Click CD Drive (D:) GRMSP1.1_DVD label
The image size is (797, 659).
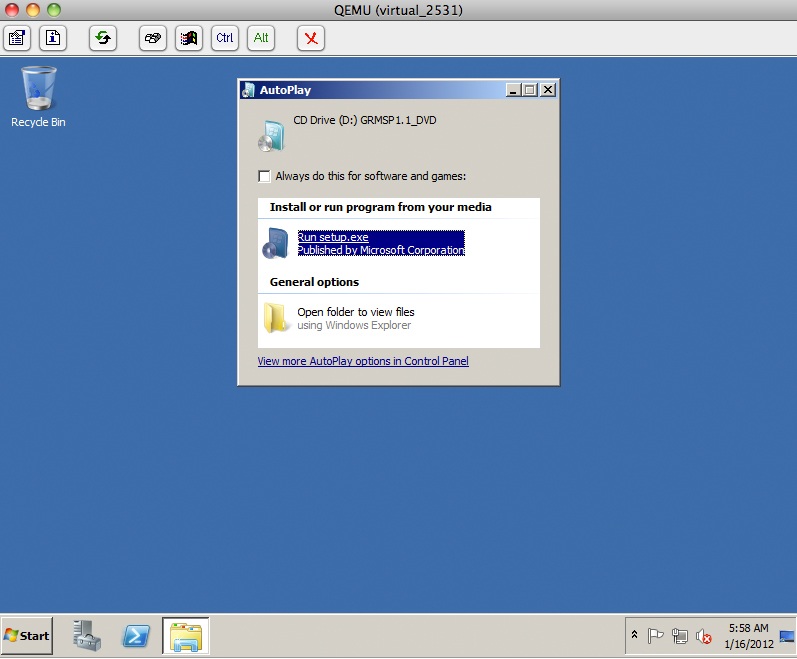pyautogui.click(x=365, y=120)
